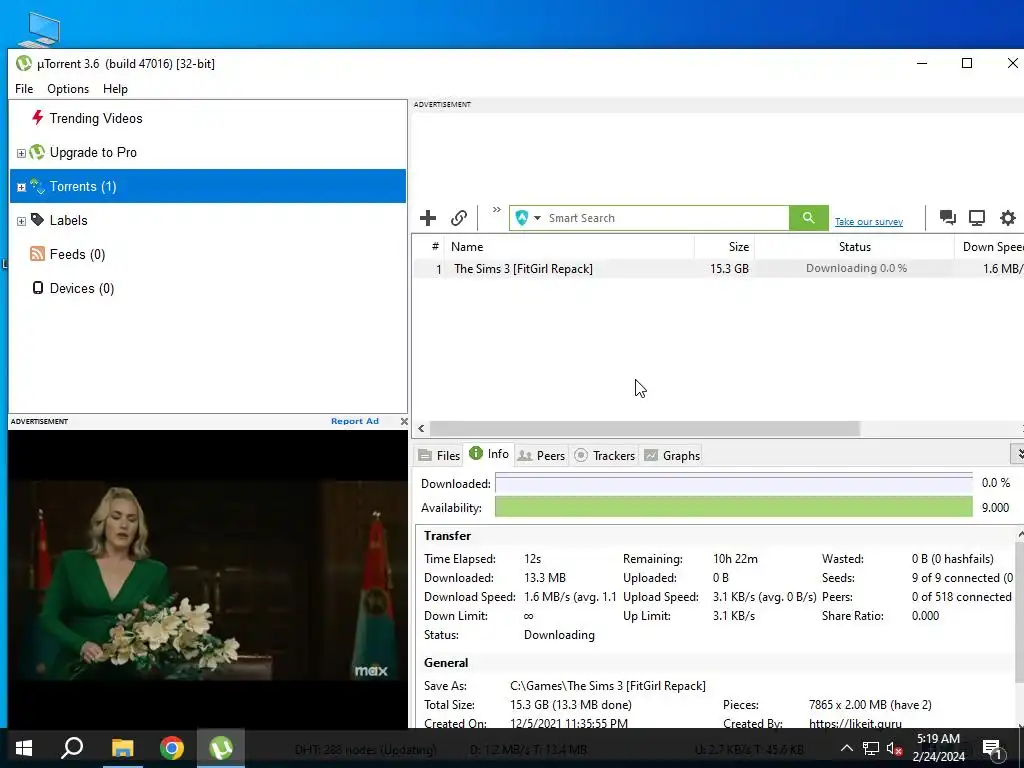This screenshot has height=768, width=1024.
Task: Click the Report Ad link
Action: tap(355, 421)
